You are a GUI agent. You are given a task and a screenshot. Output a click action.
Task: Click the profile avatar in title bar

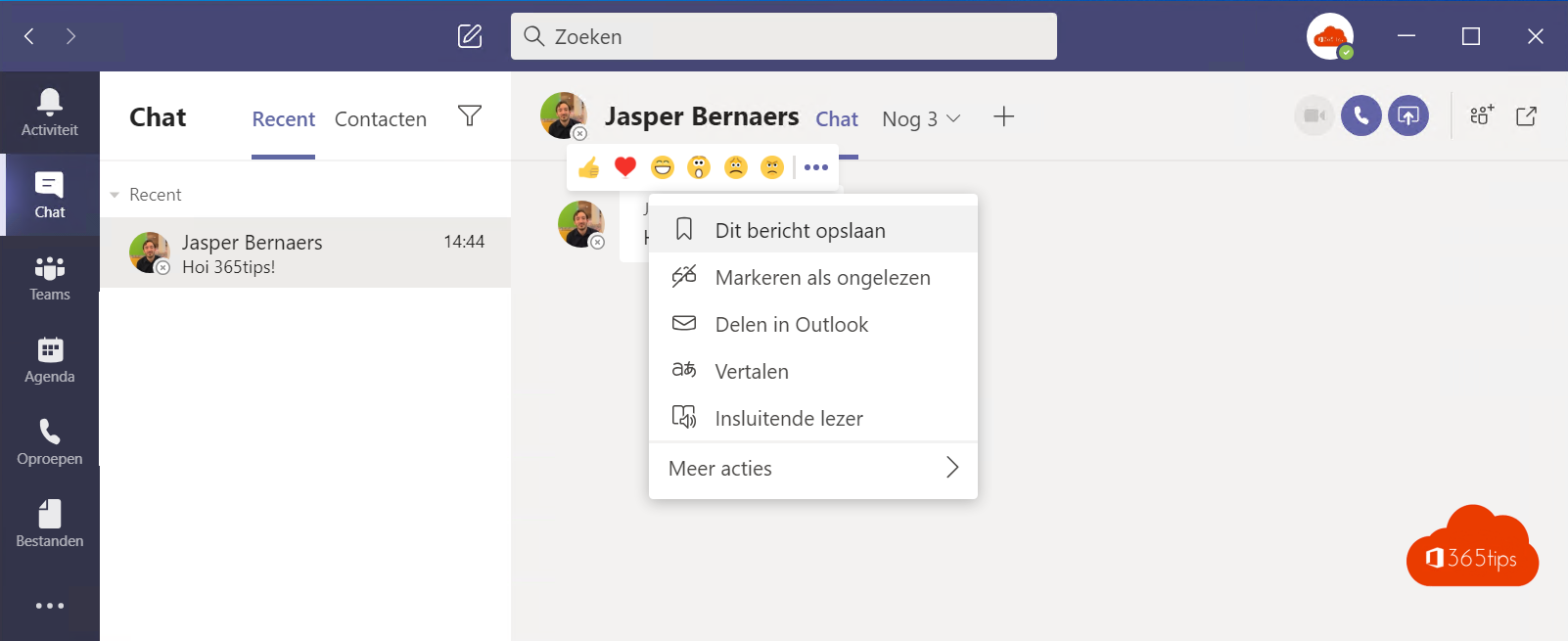(1330, 36)
